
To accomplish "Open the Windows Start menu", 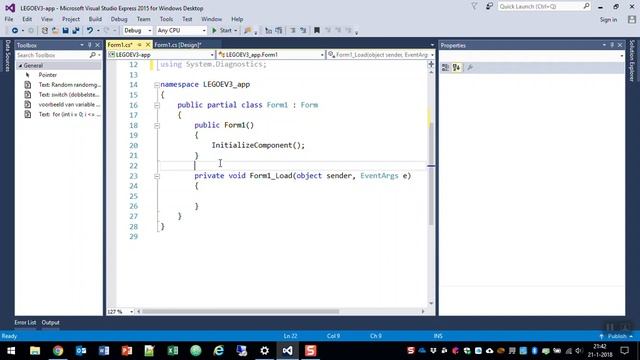I will [11, 351].
